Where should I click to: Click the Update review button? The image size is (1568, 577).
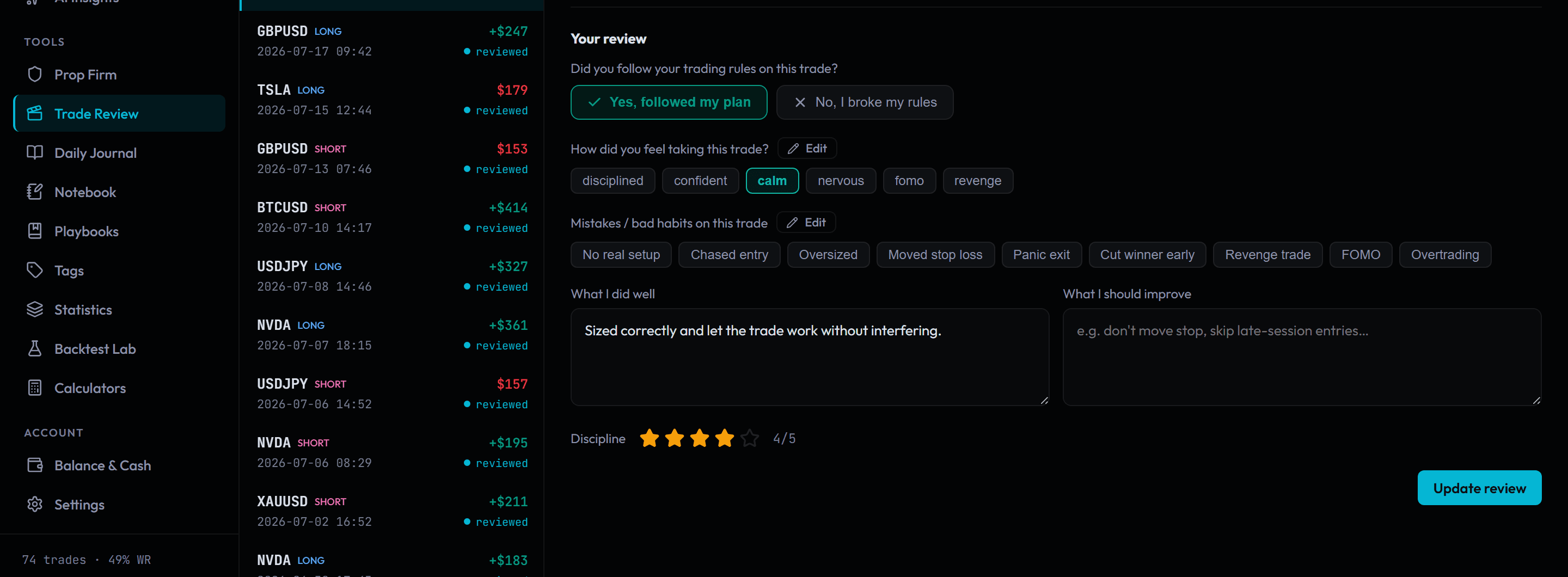(1479, 488)
